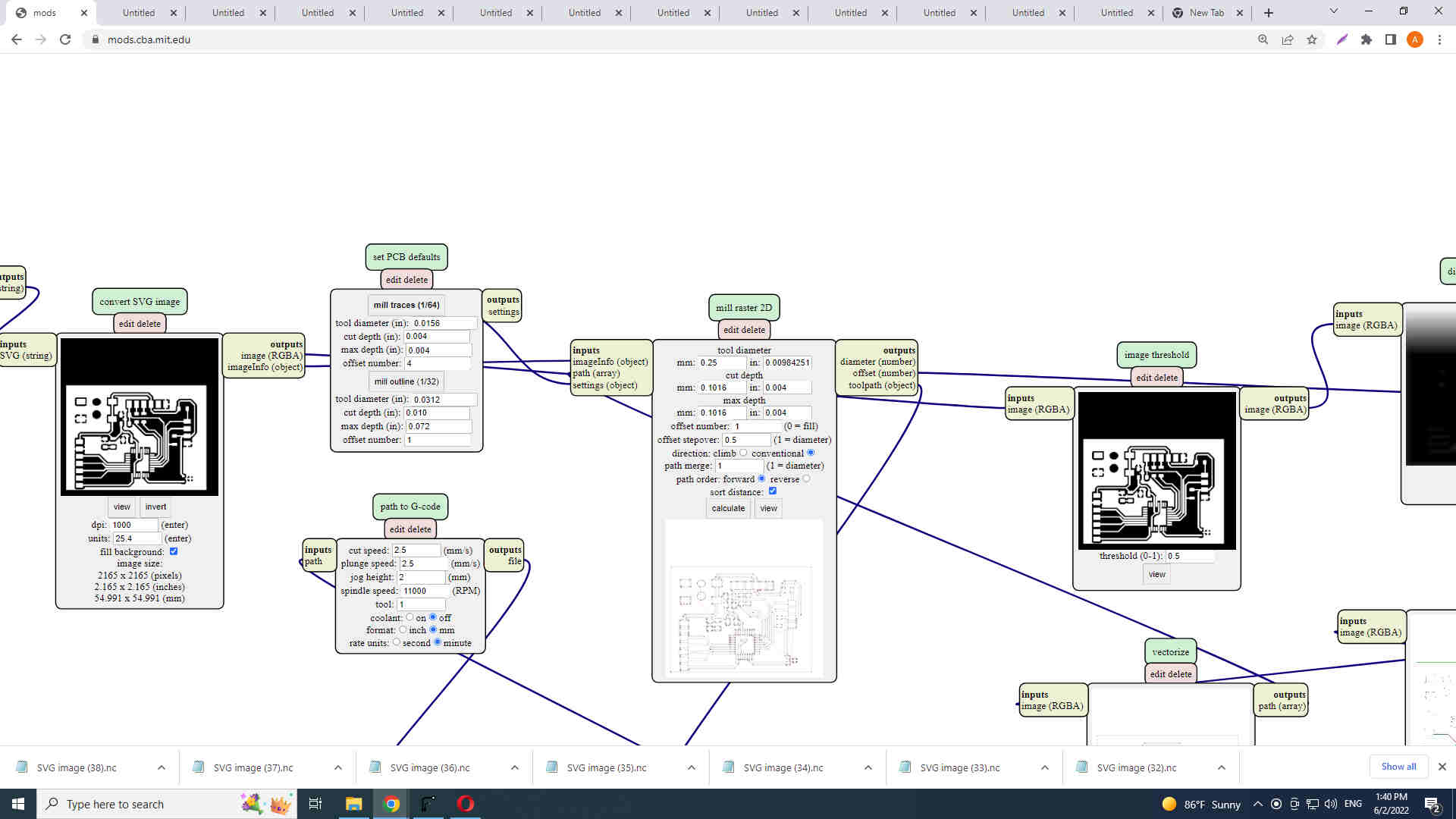Expand options for SVG image (35).nc download
Viewport: 1456px width, 819px height.
(x=692, y=767)
